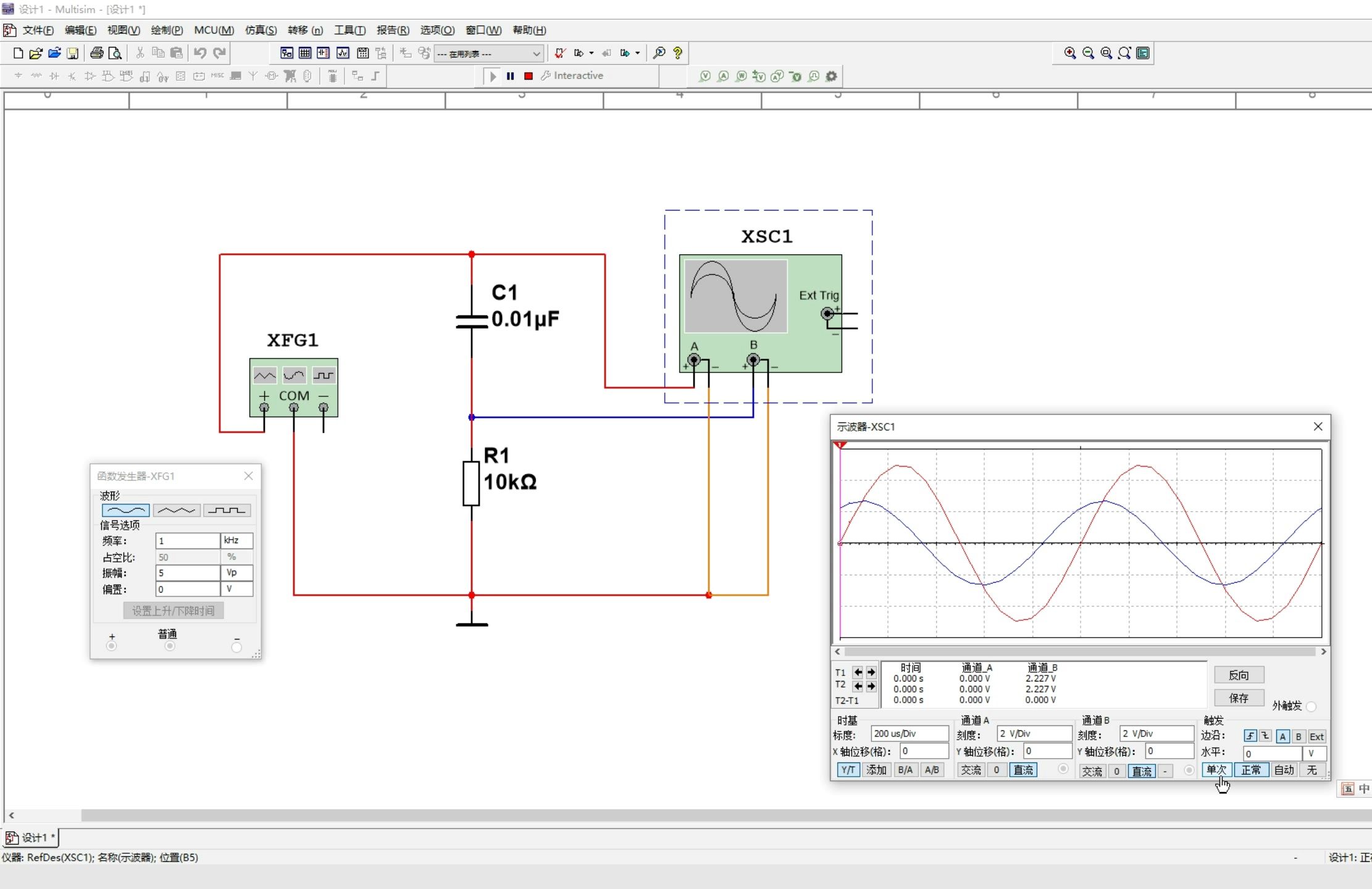
Task: Select triangle waveform in function generator
Action: pos(176,511)
